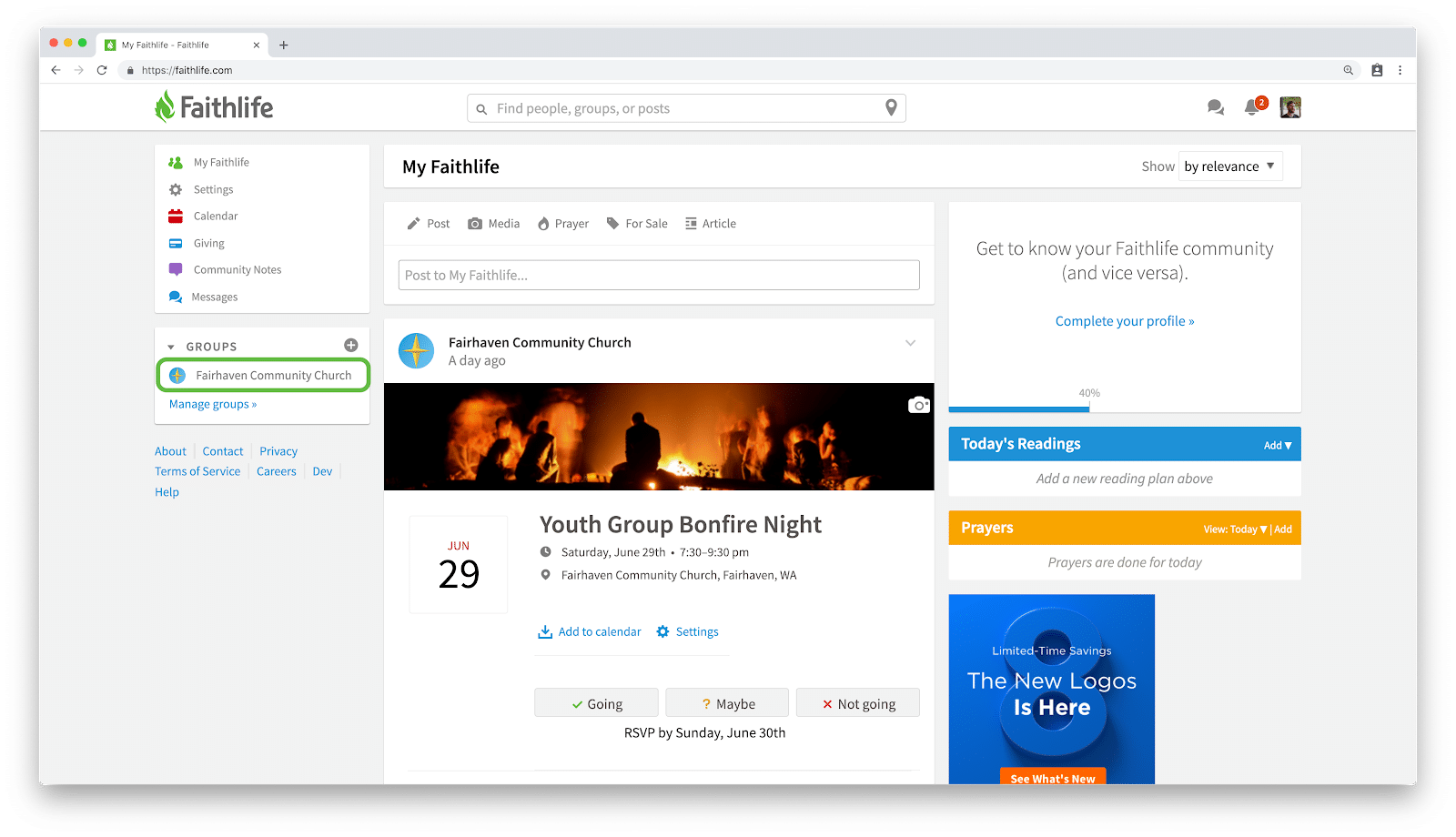Collapse the Groups section triangle
This screenshot has height=837, width=1456.
point(171,347)
